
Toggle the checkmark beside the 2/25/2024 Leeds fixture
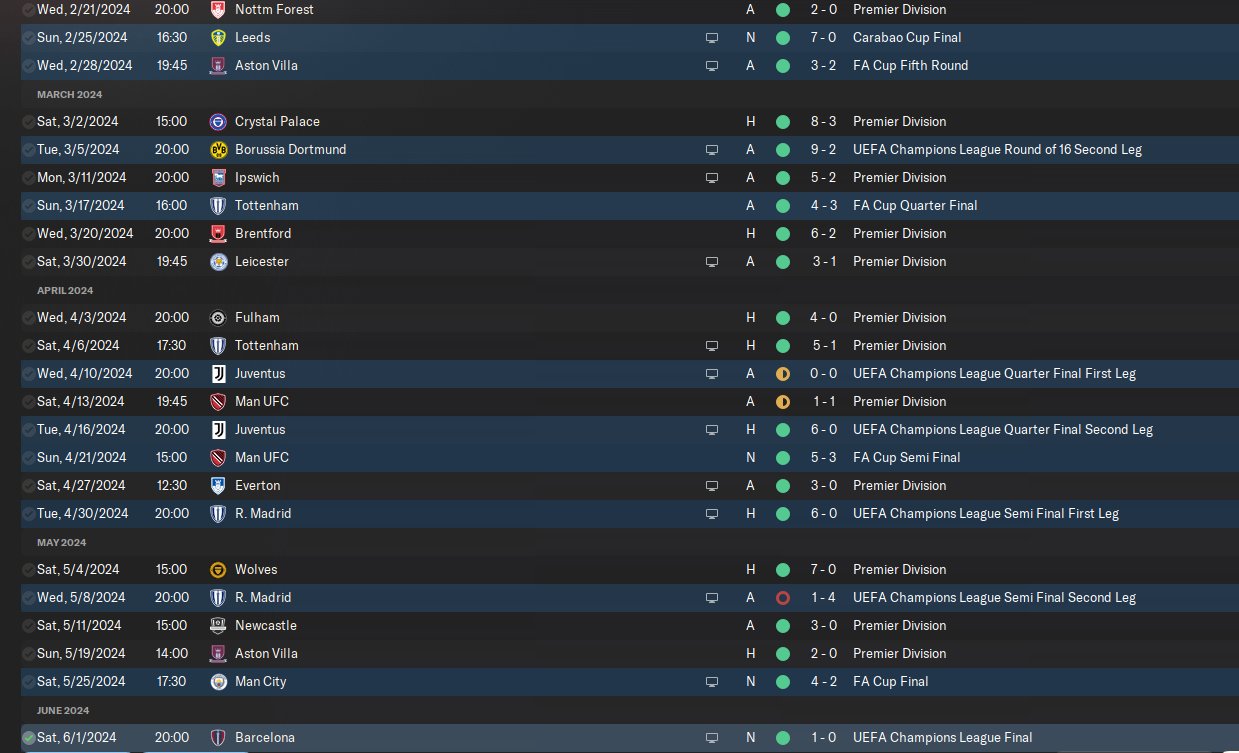(28, 37)
